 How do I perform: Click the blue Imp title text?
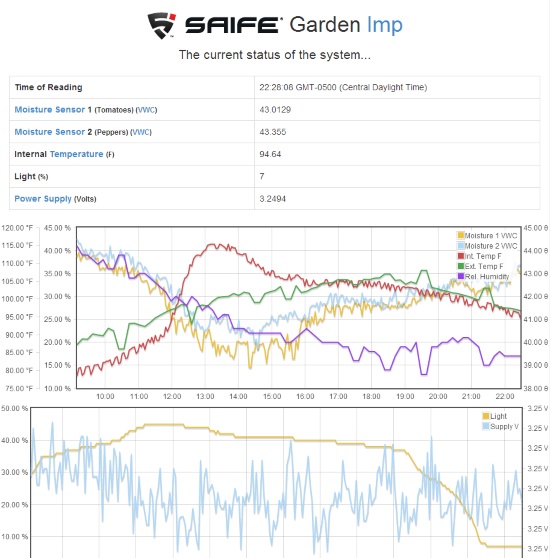(385, 26)
